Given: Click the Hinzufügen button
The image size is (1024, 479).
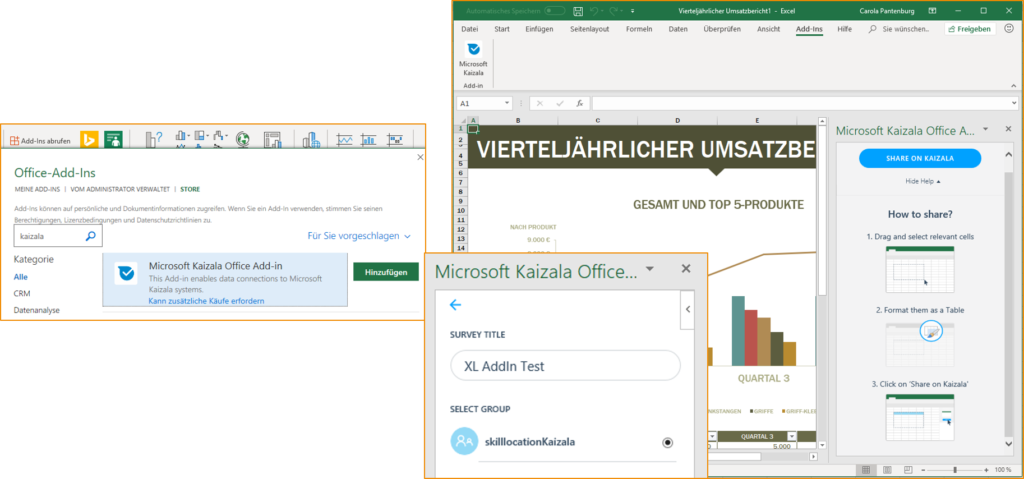Looking at the screenshot, I should point(386,272).
